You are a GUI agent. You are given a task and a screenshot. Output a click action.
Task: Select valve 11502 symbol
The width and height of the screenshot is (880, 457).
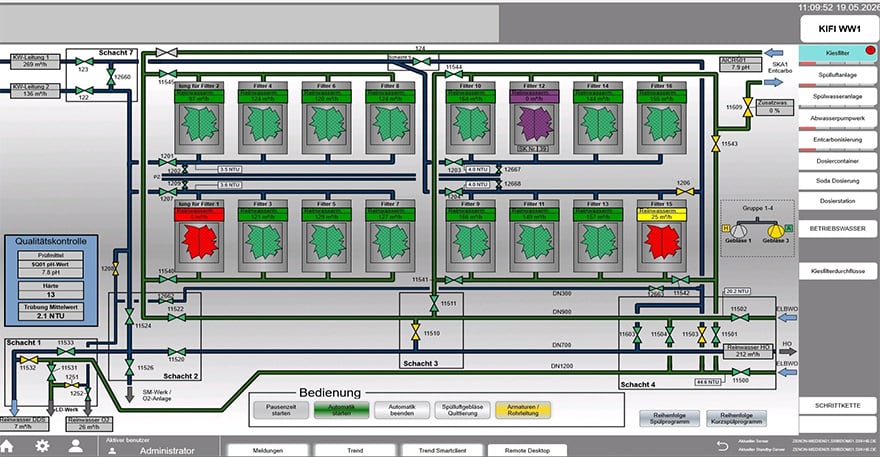pyautogui.click(x=739, y=318)
